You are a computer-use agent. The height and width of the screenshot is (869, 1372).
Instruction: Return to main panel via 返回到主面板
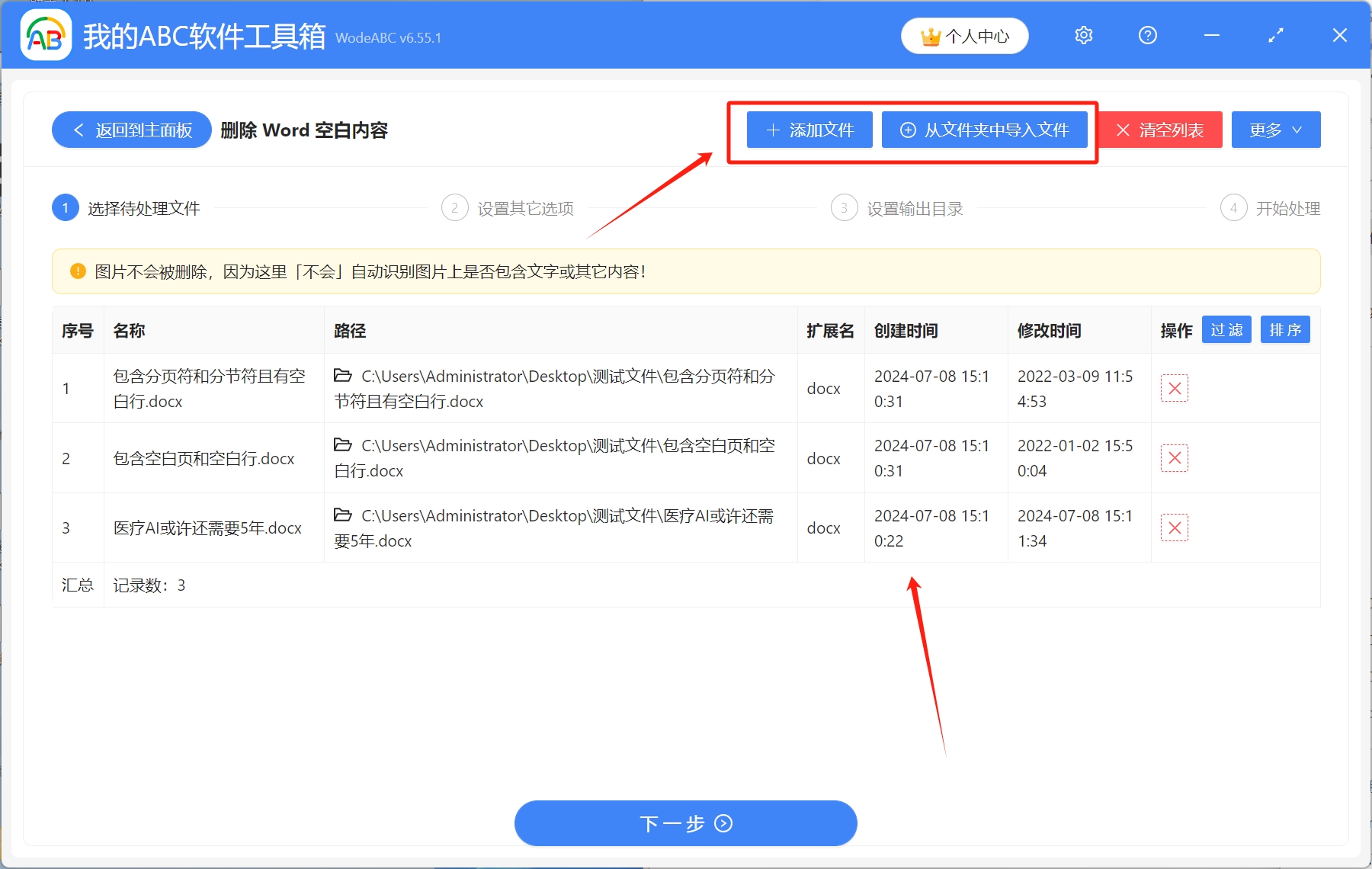pyautogui.click(x=132, y=130)
